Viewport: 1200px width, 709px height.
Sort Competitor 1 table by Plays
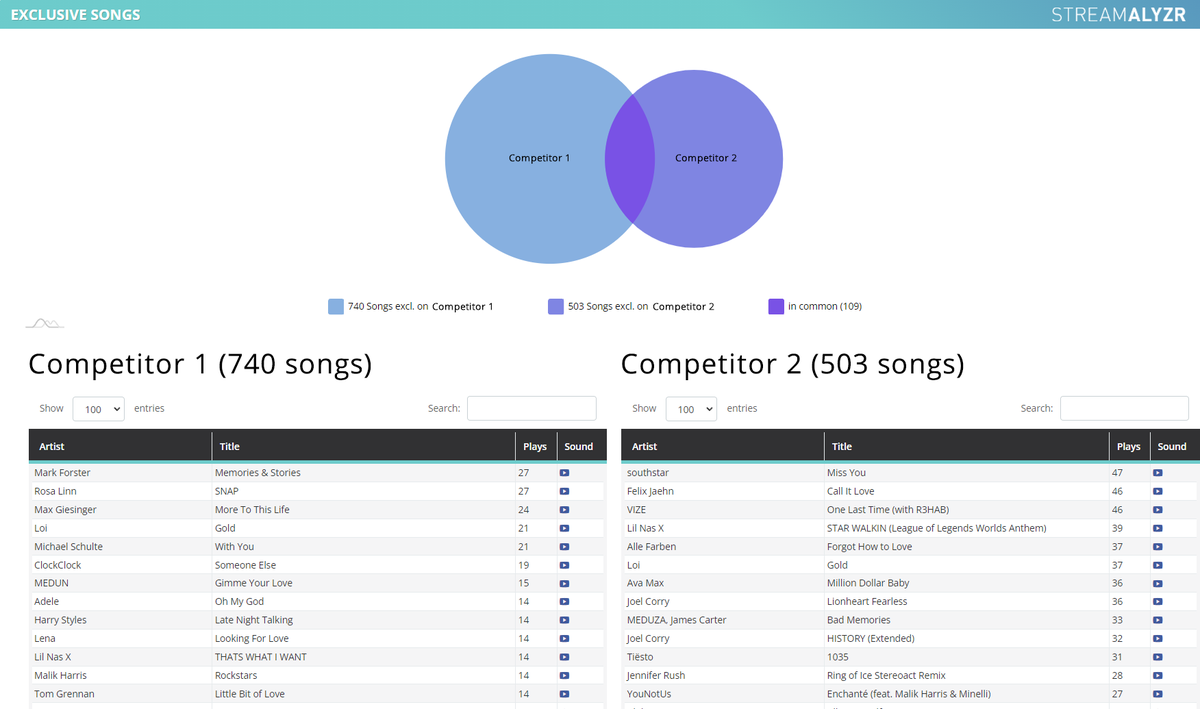[x=535, y=446]
